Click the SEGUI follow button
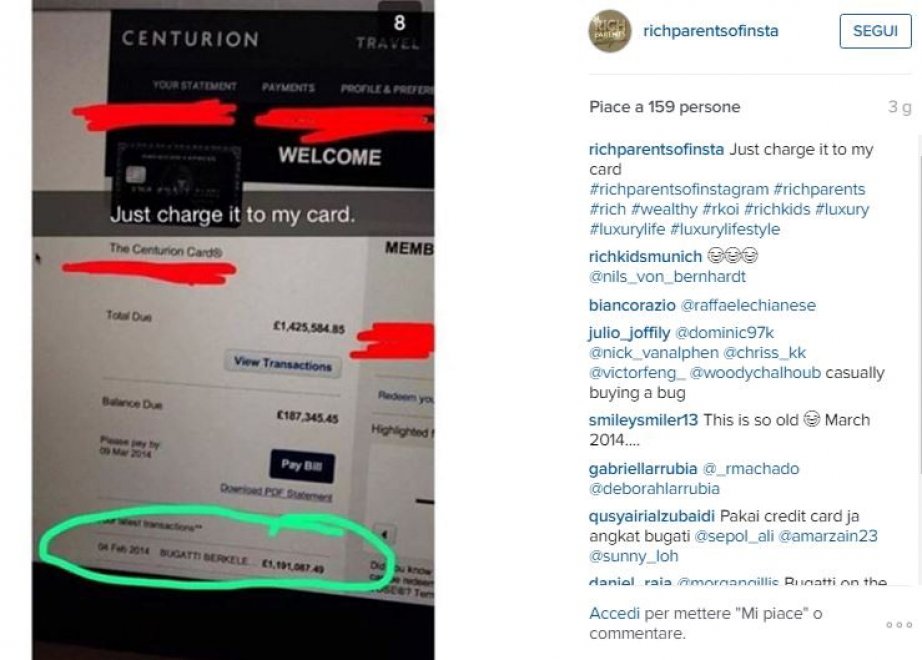This screenshot has width=922, height=660. [x=875, y=31]
